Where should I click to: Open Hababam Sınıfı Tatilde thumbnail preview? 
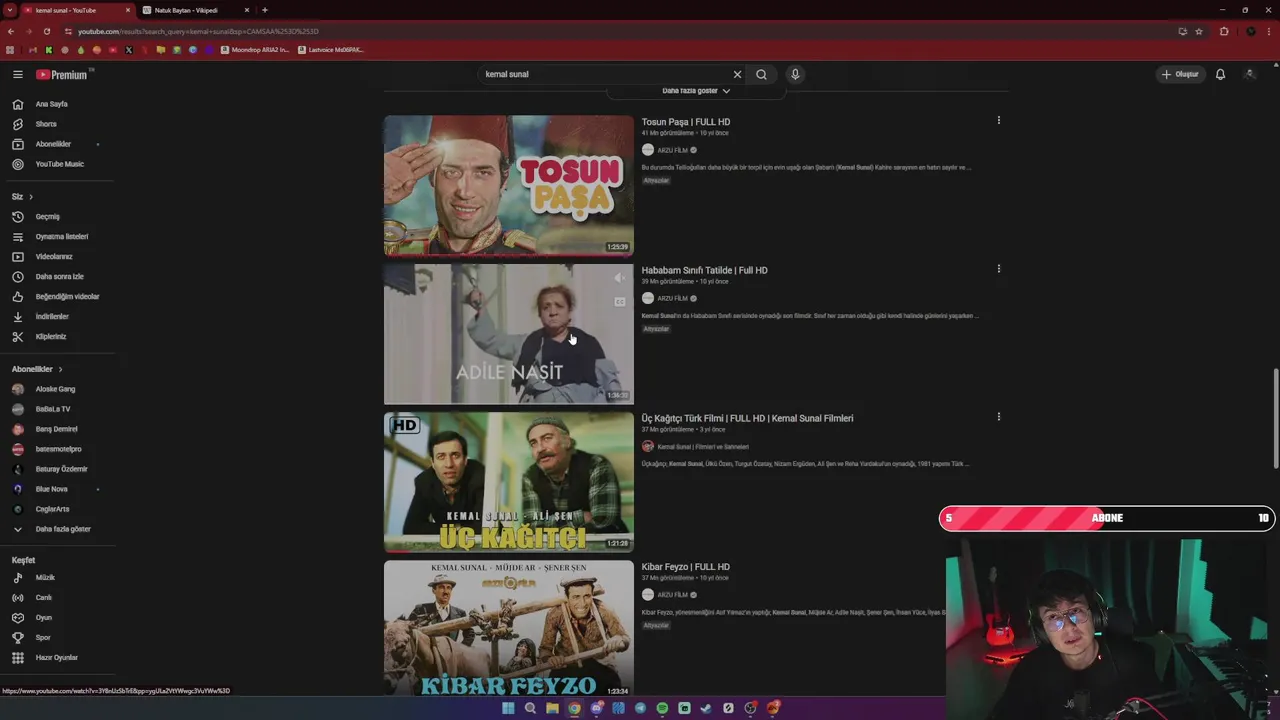coord(509,334)
